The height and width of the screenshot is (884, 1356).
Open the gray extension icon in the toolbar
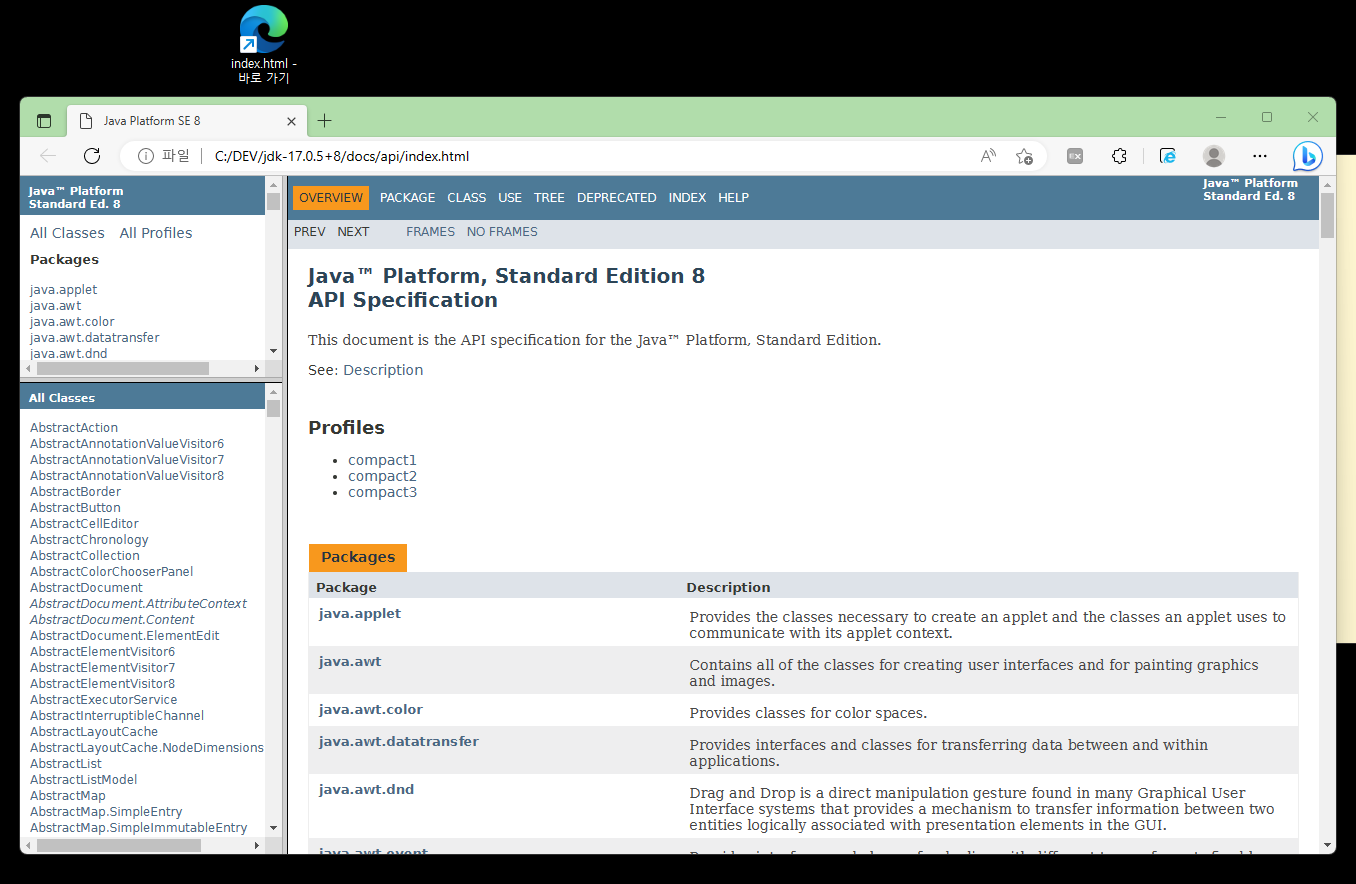[x=1075, y=156]
